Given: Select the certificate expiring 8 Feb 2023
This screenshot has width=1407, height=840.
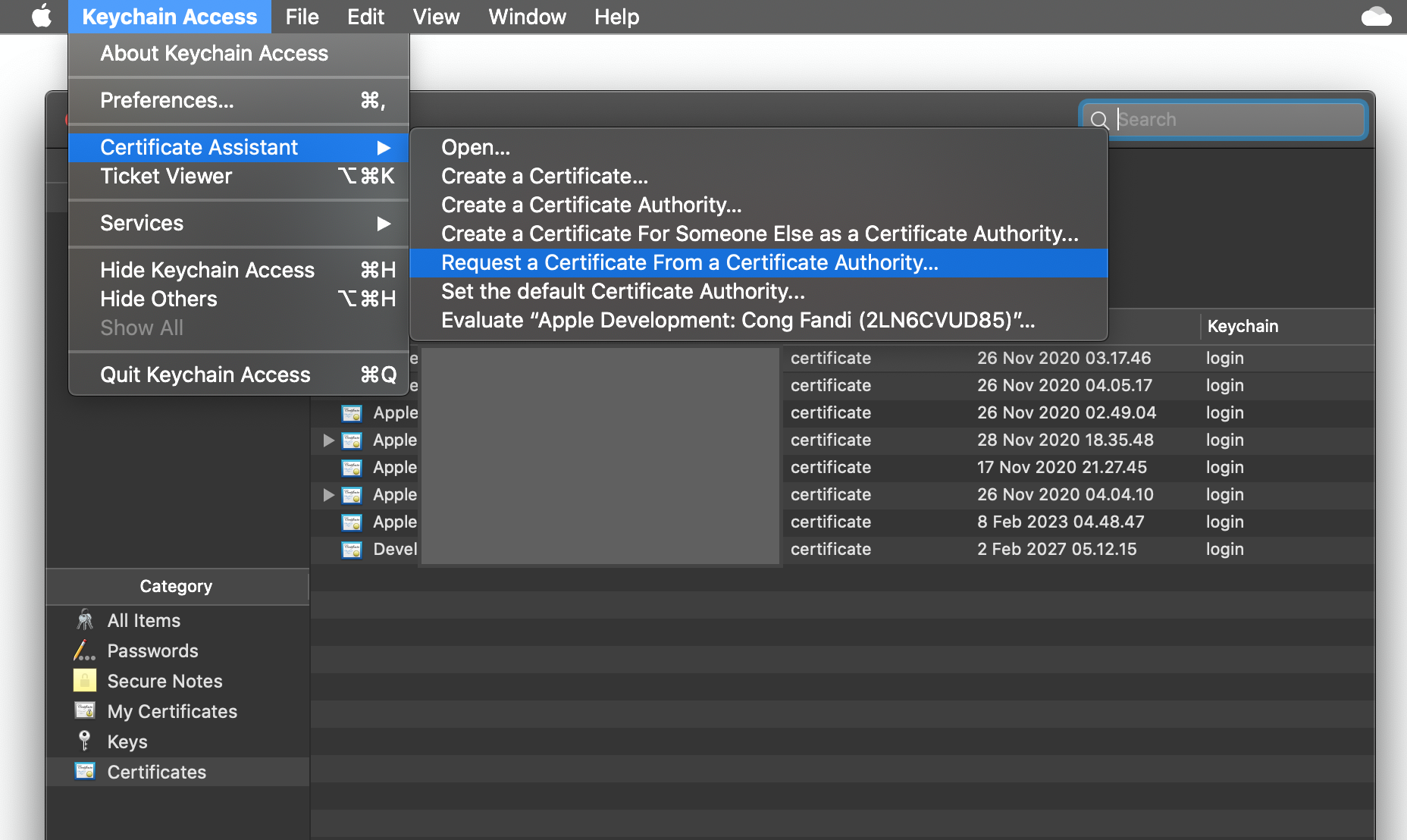Looking at the screenshot, I should click(x=1060, y=522).
